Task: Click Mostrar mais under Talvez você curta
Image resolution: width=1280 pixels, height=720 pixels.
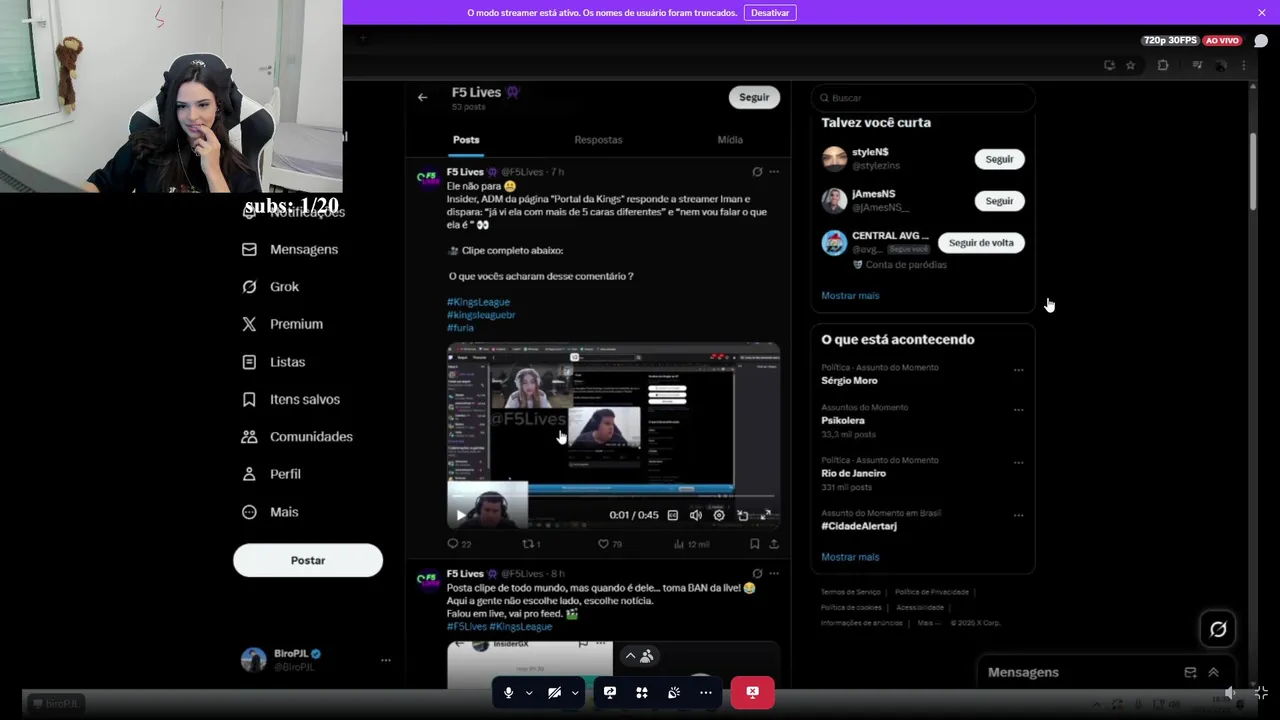Action: coord(850,296)
